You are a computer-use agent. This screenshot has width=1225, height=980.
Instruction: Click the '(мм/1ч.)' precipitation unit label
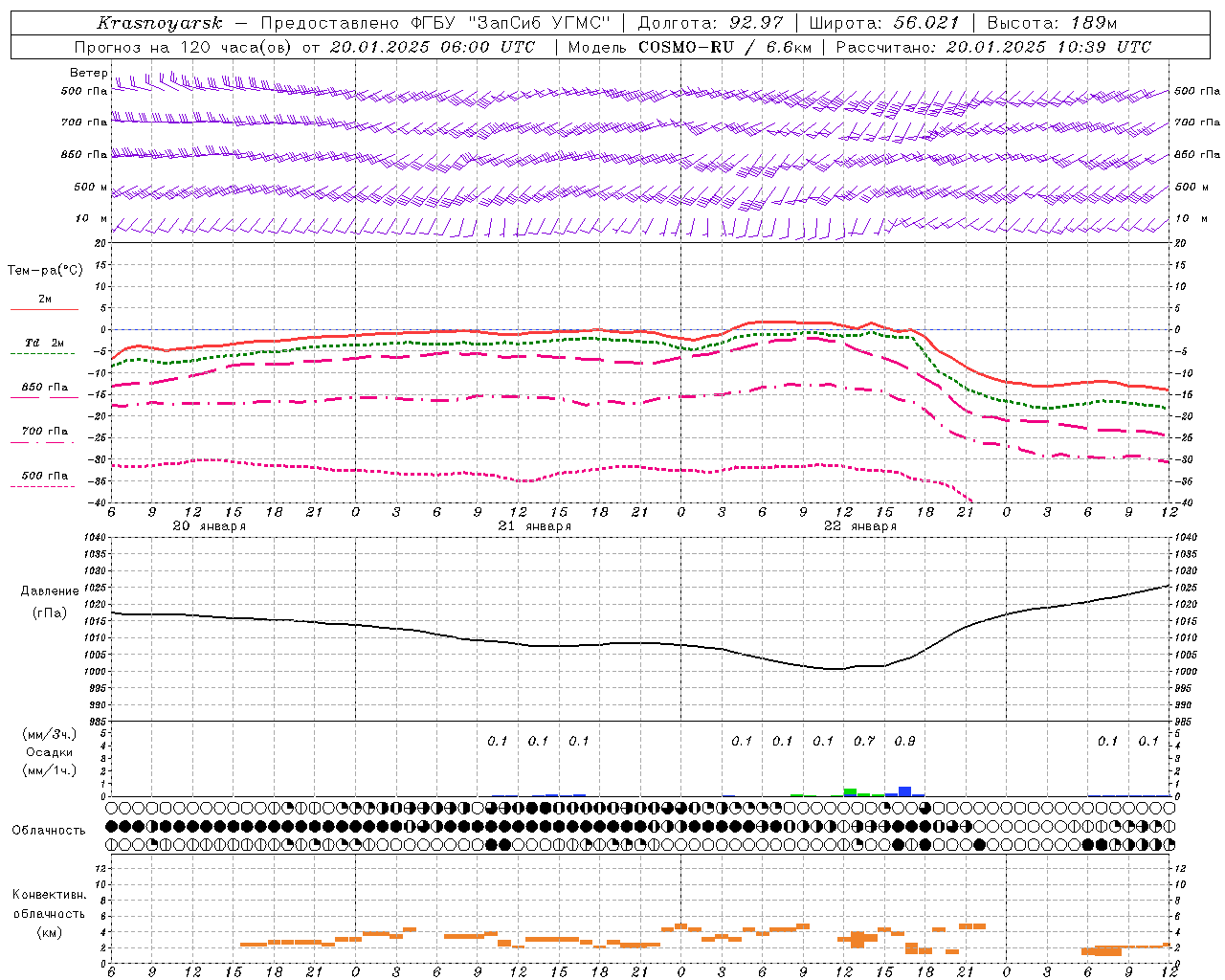(50, 770)
